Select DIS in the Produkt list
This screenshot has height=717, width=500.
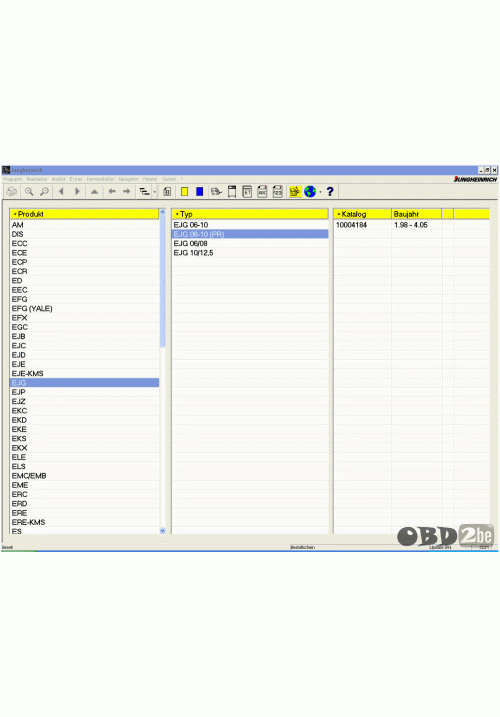coord(84,234)
